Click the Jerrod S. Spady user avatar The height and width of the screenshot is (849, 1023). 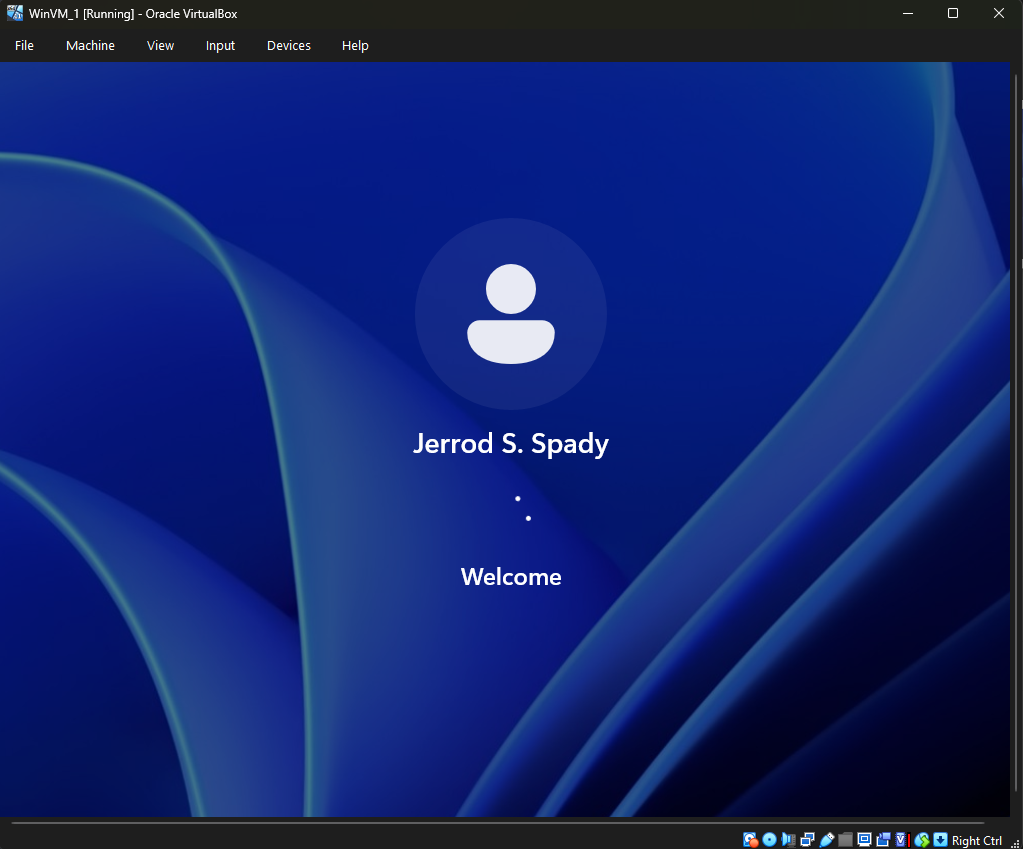[x=511, y=314]
